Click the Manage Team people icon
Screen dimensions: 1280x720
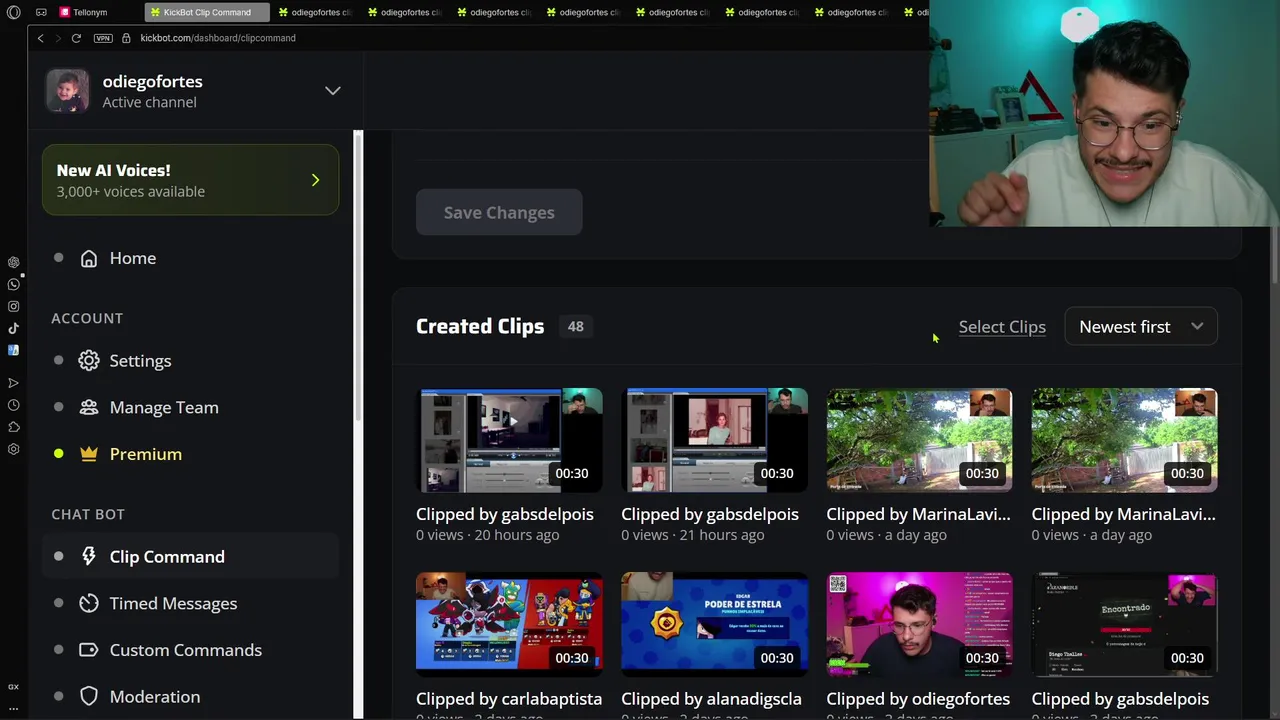89,407
